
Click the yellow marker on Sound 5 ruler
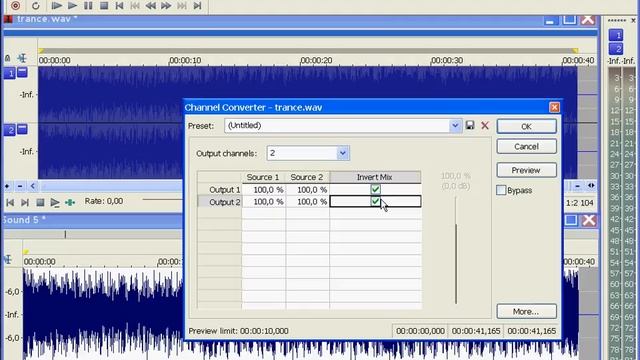tap(26, 252)
